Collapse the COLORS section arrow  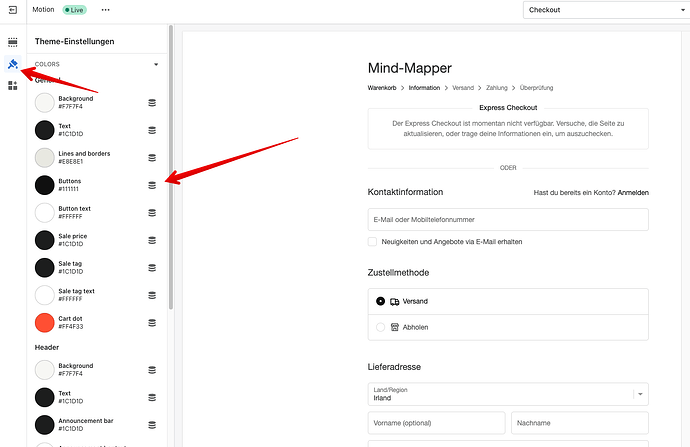click(156, 64)
